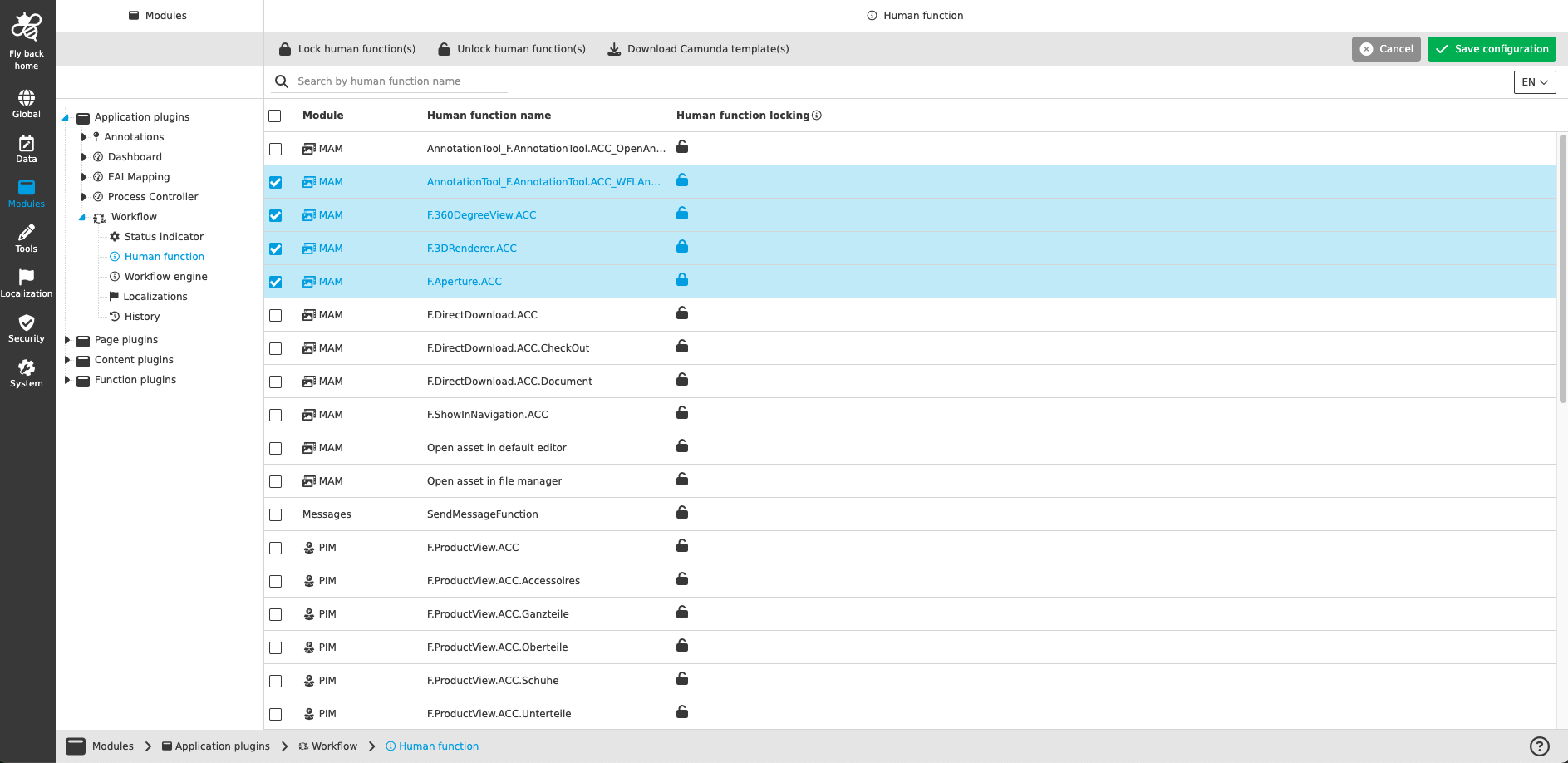Click Download Camunda template(s)
Viewport: 1568px width, 763px height.
(699, 48)
